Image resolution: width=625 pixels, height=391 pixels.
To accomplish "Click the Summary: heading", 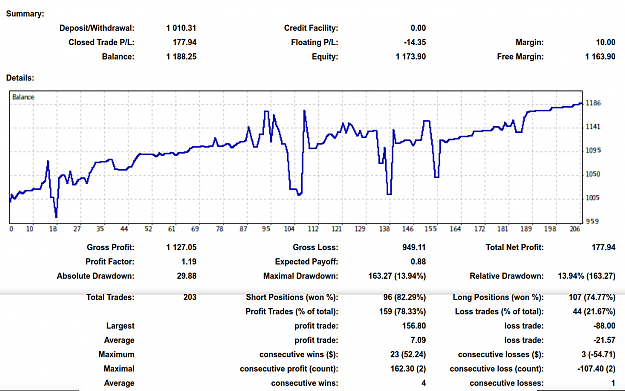I will [x=25, y=14].
